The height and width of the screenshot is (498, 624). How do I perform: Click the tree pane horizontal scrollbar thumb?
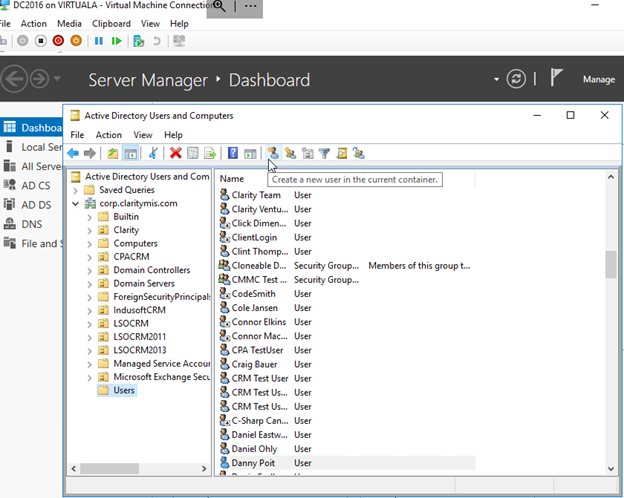(109, 469)
